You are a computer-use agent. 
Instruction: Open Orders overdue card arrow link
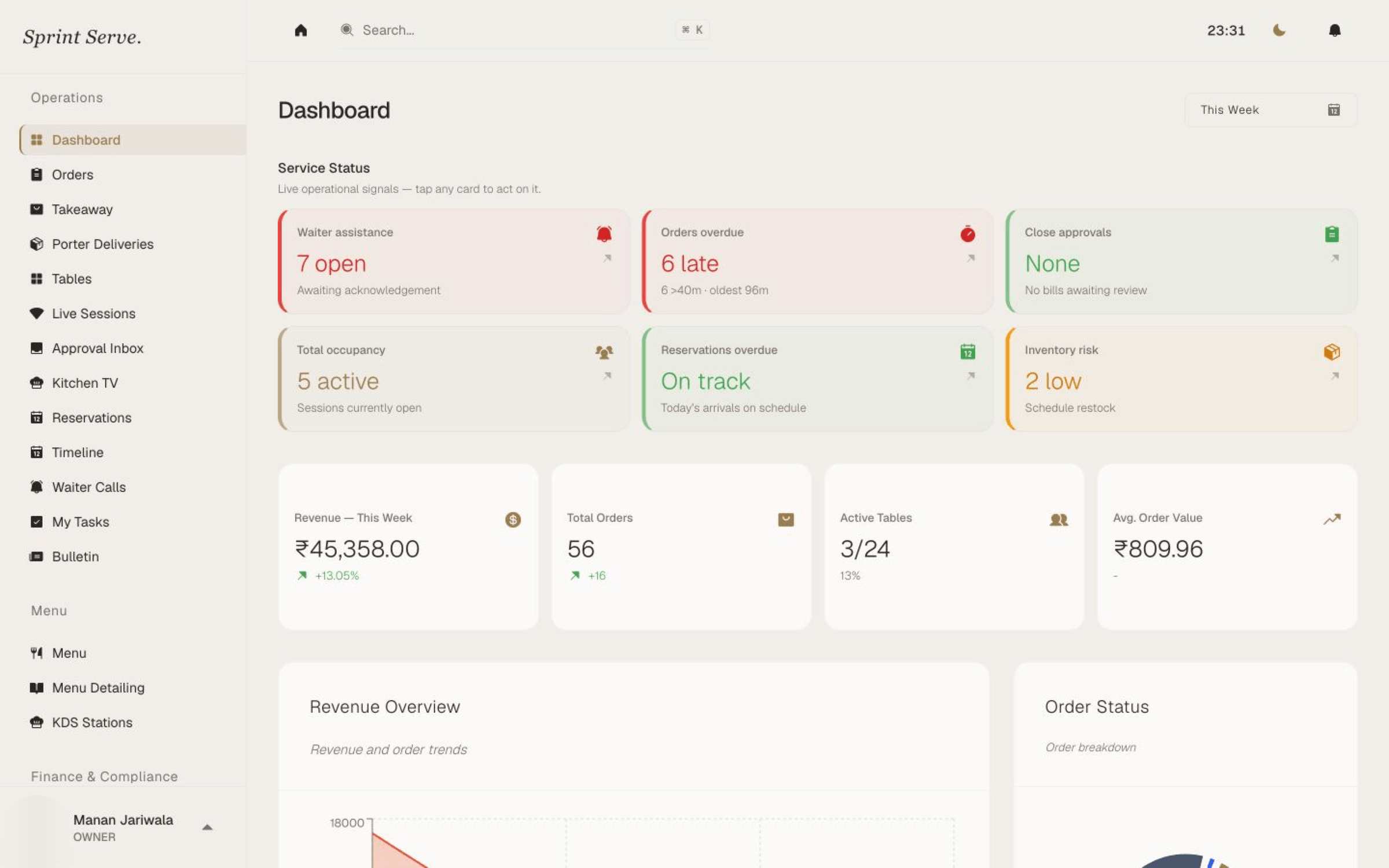(x=971, y=258)
